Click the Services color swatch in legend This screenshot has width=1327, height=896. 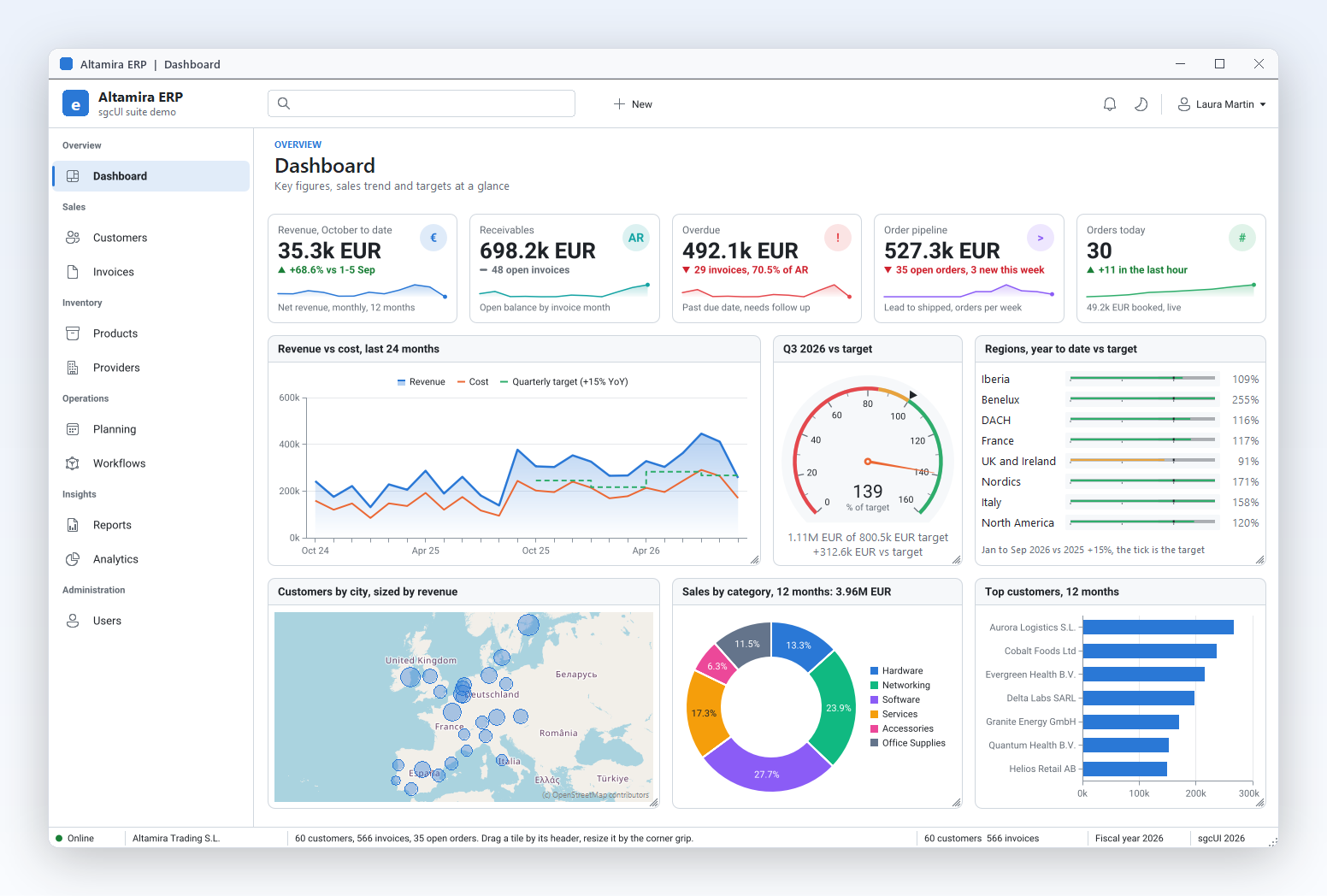[x=875, y=715]
